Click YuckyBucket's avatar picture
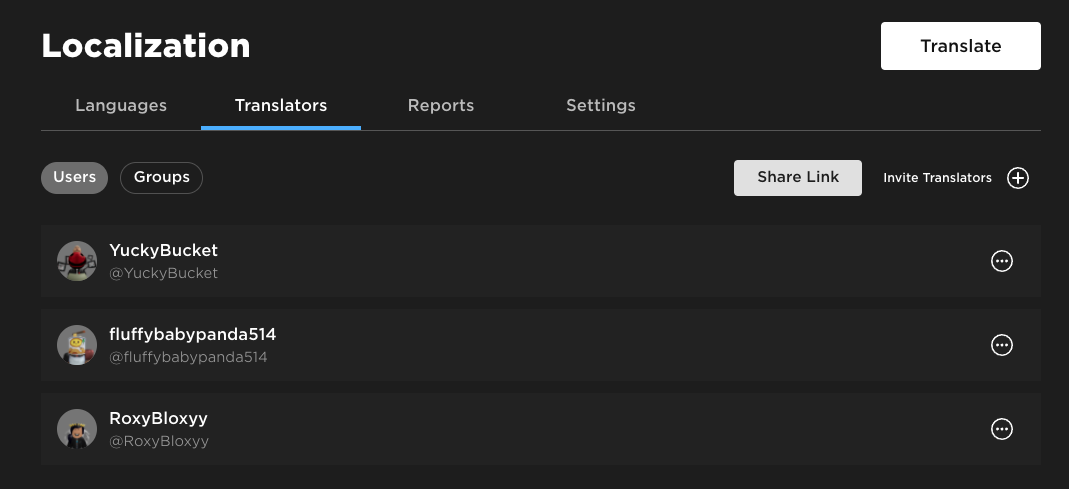The height and width of the screenshot is (489, 1069). [x=77, y=261]
